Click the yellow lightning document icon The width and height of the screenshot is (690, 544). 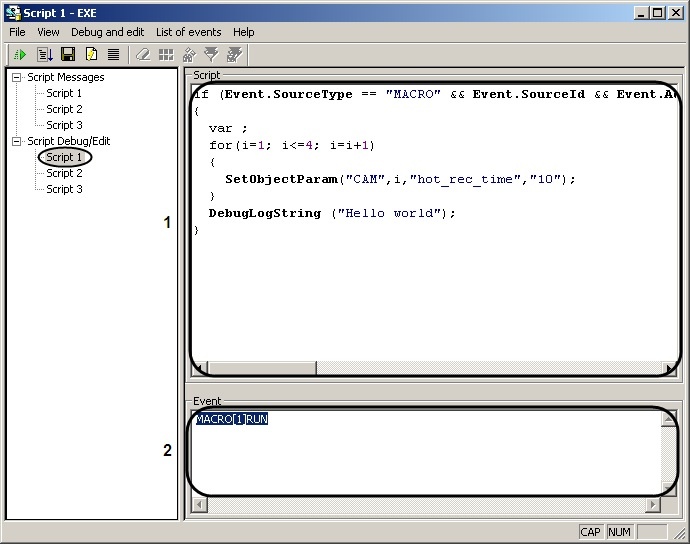tap(91, 55)
